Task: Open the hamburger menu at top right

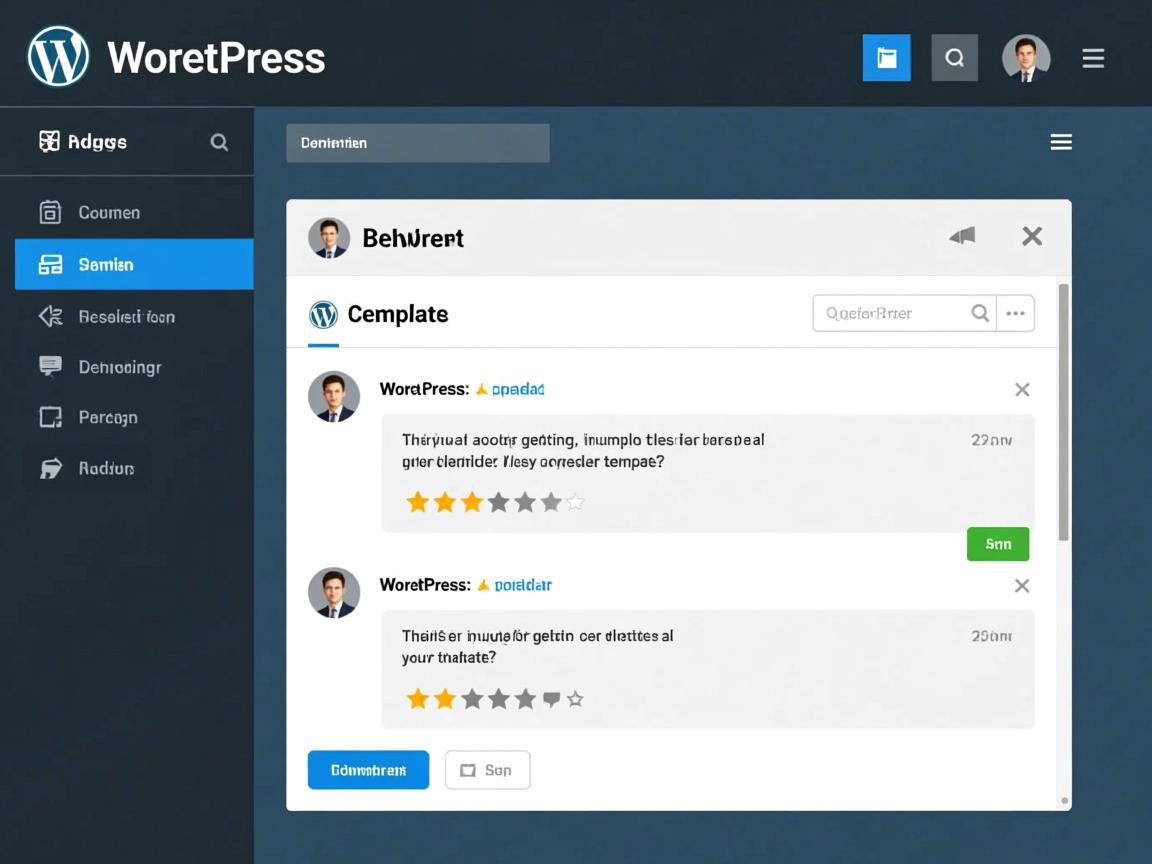Action: point(1093,57)
